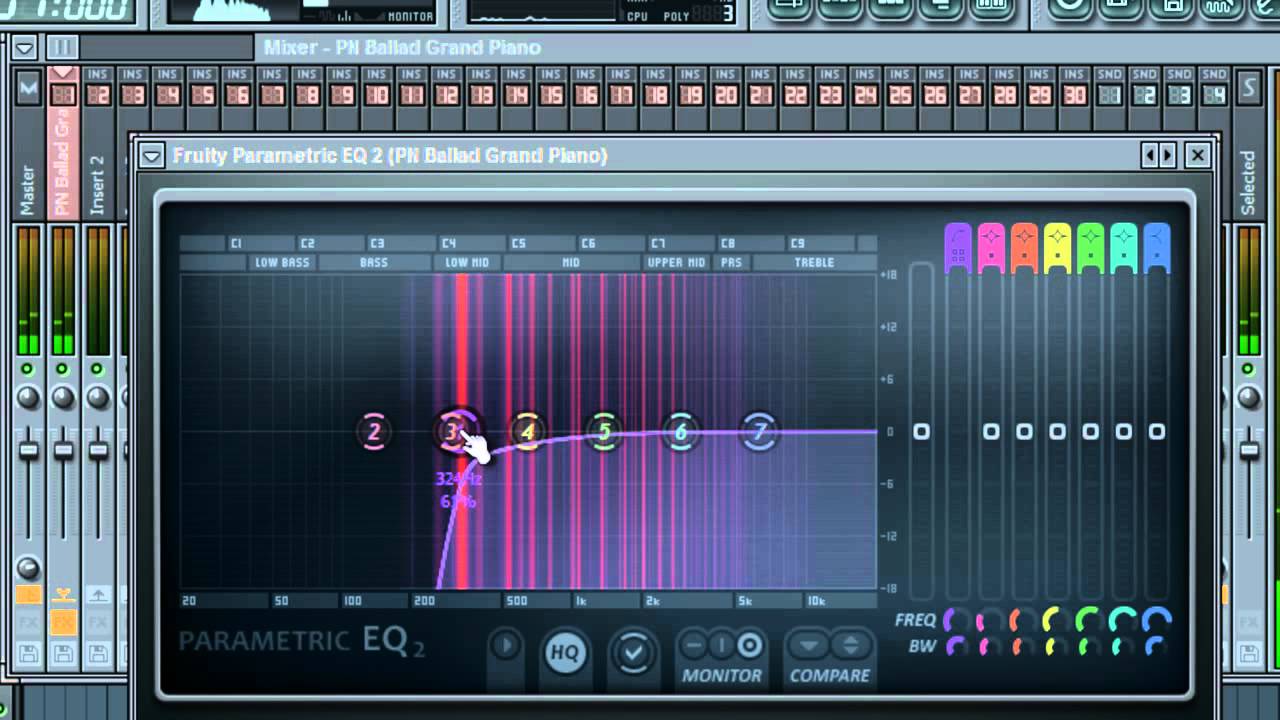Open the orange band 3 type selector

point(1024,248)
